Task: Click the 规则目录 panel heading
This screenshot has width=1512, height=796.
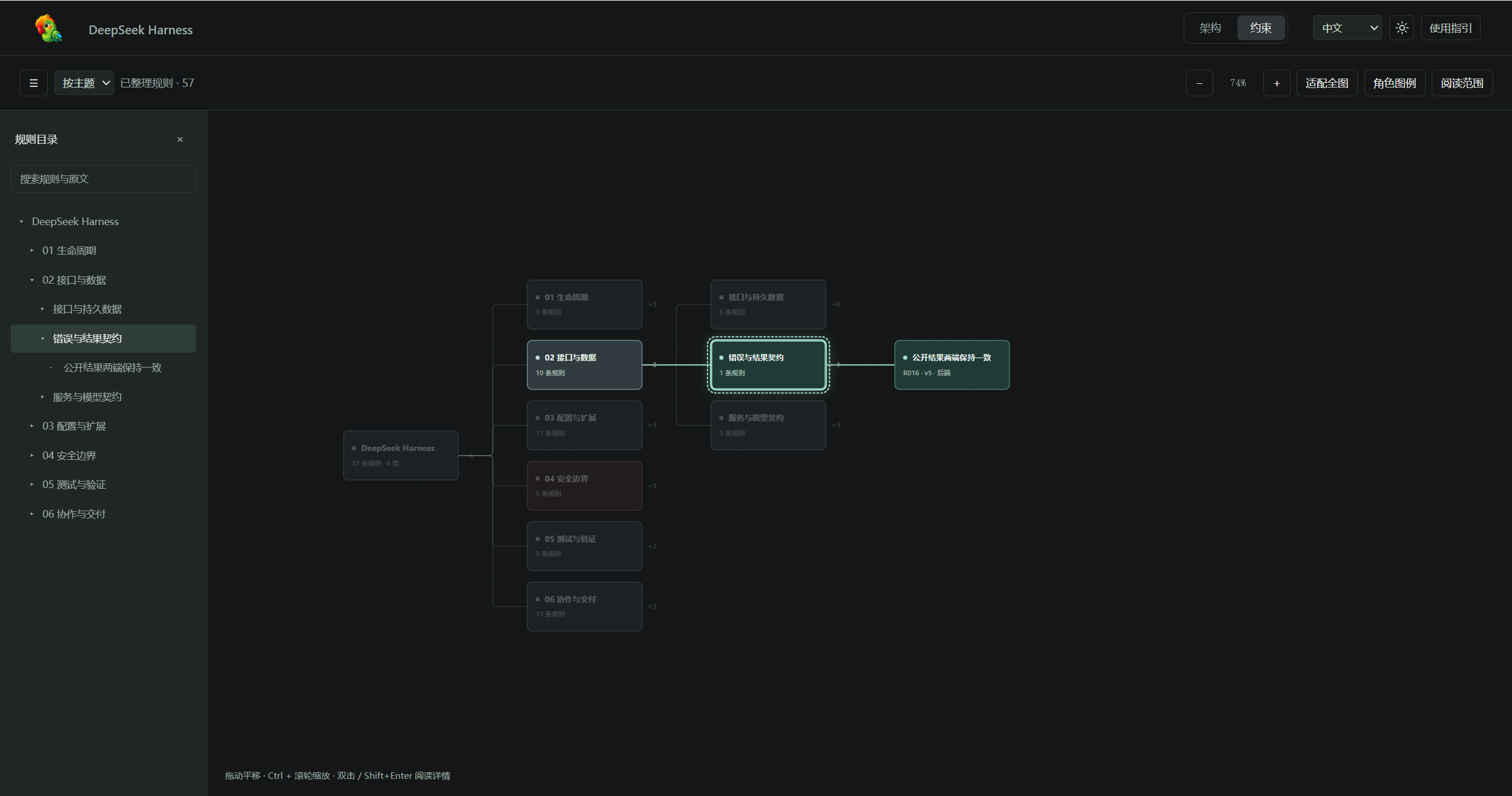Action: pos(36,139)
